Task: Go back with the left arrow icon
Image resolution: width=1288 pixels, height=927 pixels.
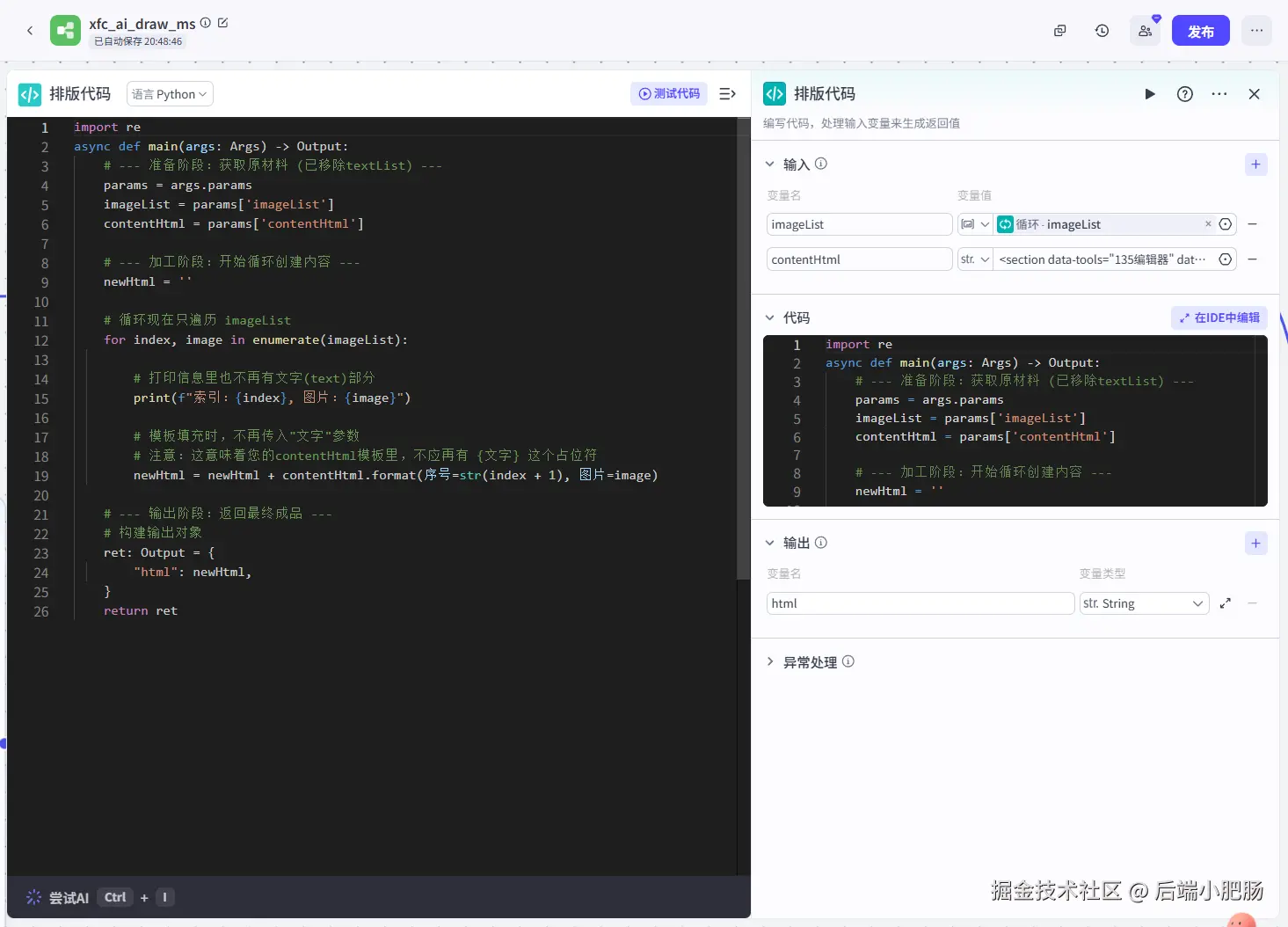Action: coord(30,31)
